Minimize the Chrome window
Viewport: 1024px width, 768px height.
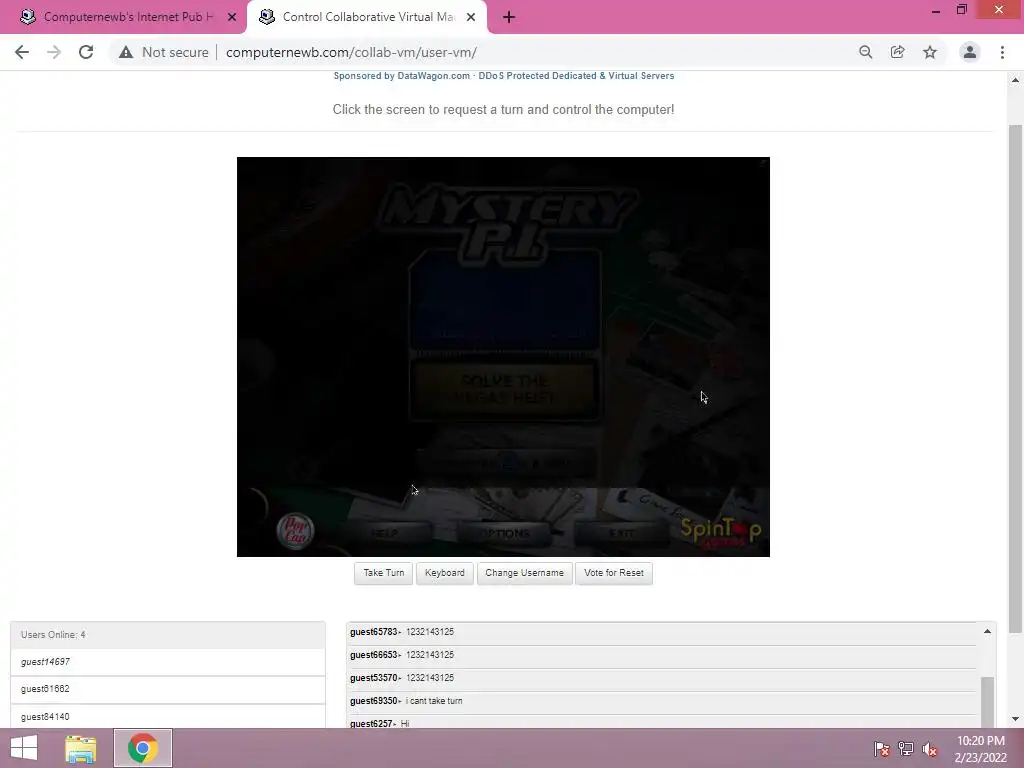936,10
